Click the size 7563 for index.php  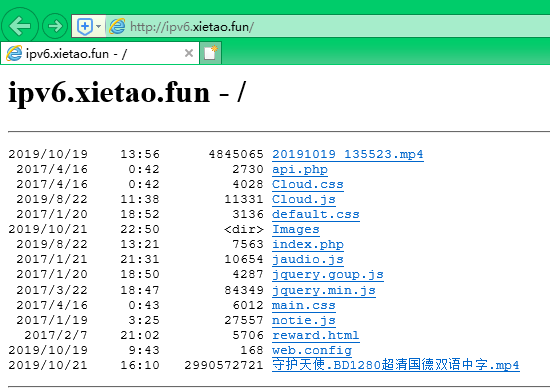[x=248, y=244]
